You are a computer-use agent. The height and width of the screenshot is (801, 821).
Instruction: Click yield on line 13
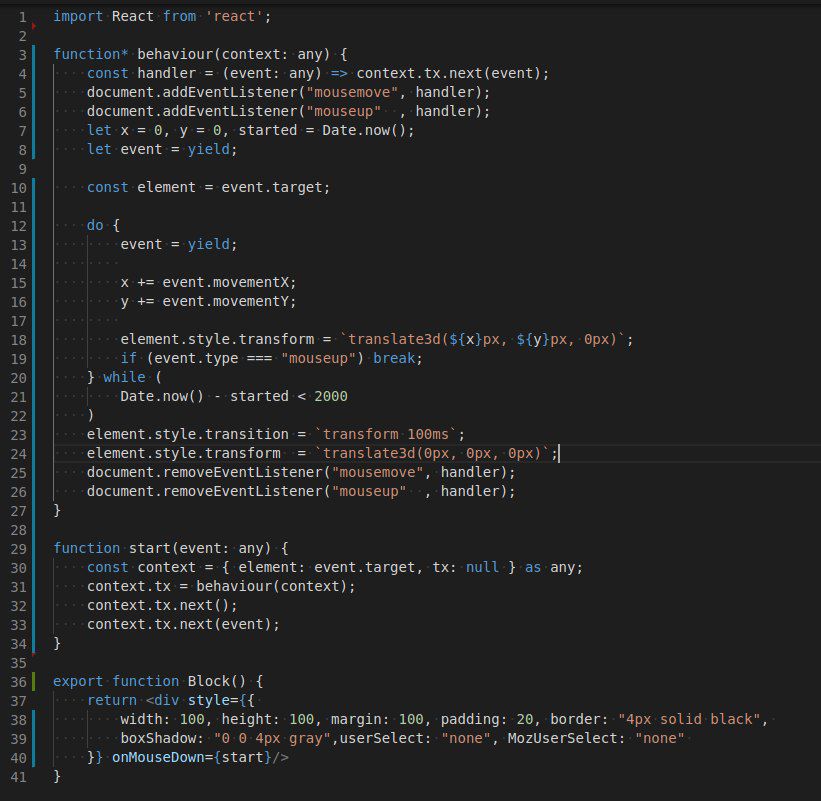(x=208, y=244)
